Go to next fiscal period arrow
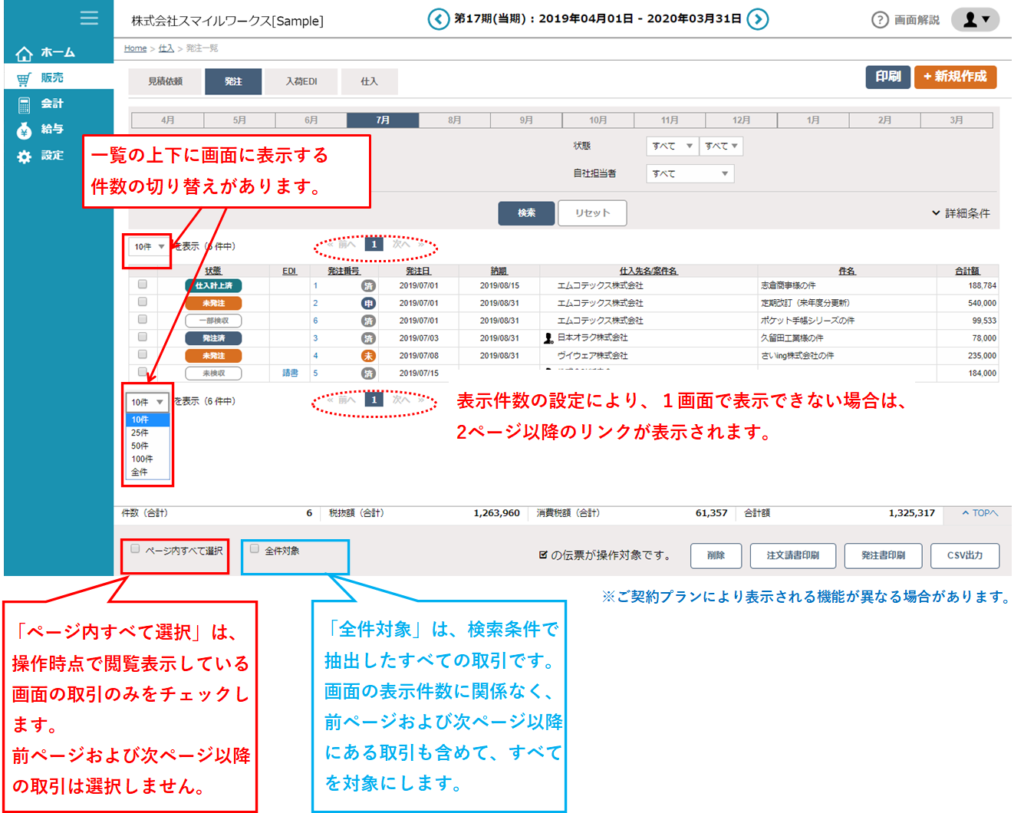 click(x=758, y=19)
